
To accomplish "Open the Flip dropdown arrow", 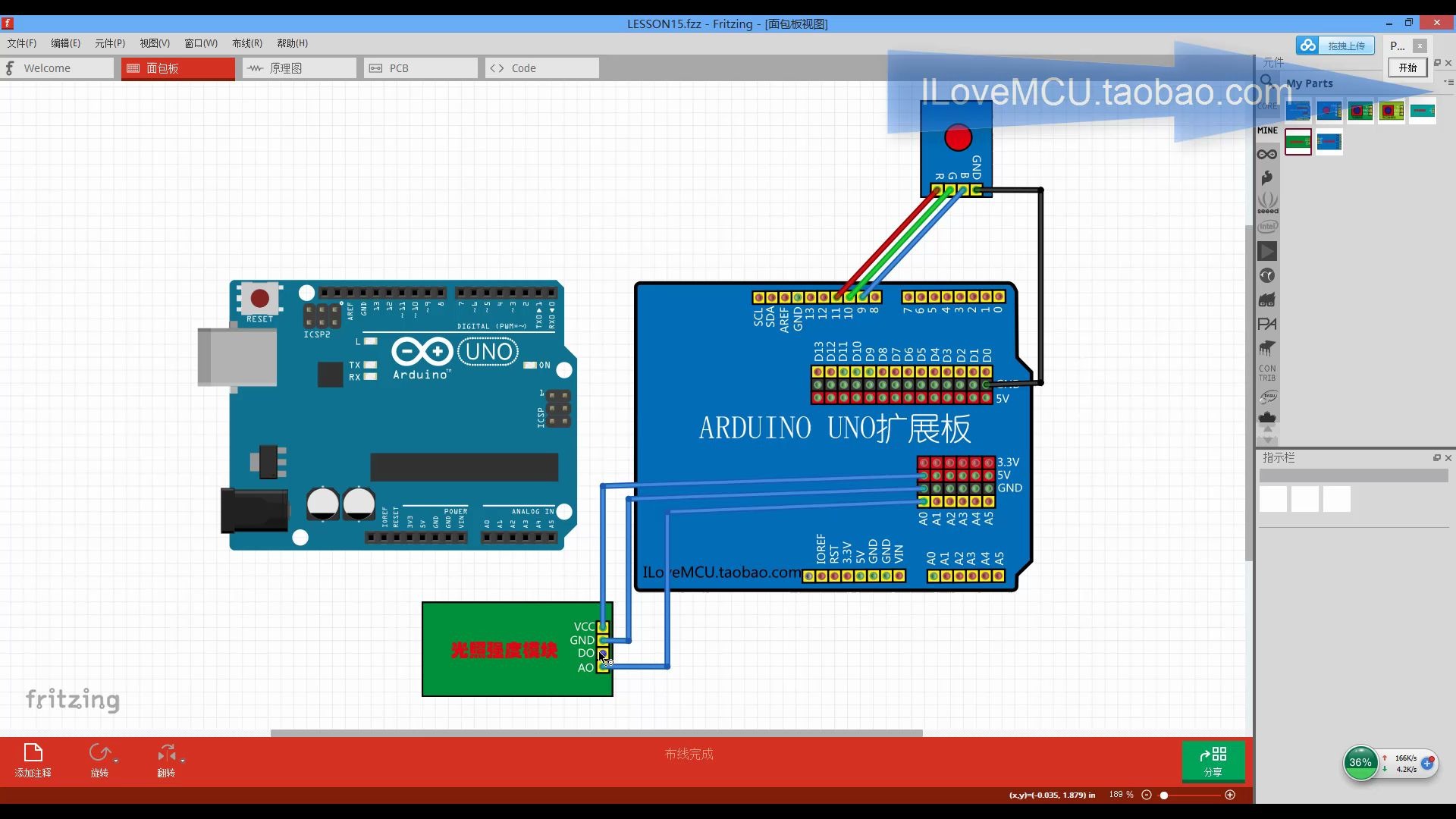I will click(183, 760).
